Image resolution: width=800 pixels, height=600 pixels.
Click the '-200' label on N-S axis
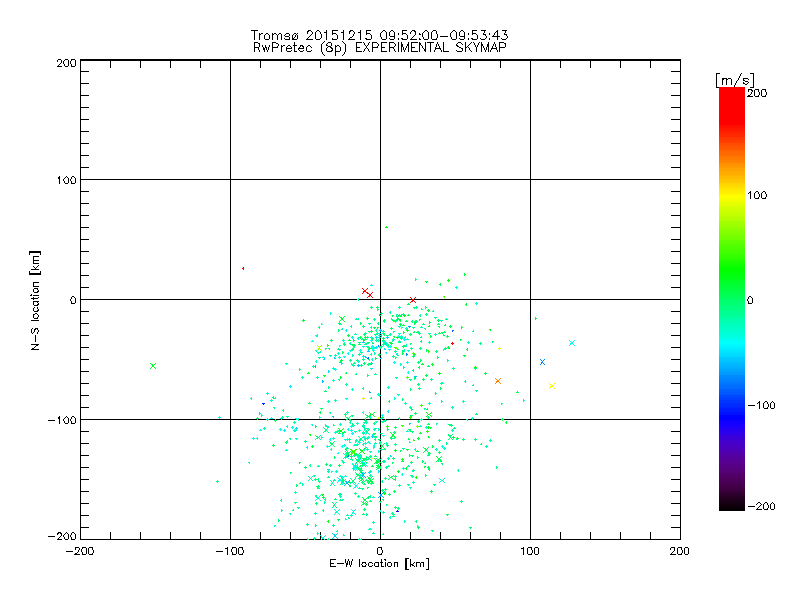[x=62, y=536]
